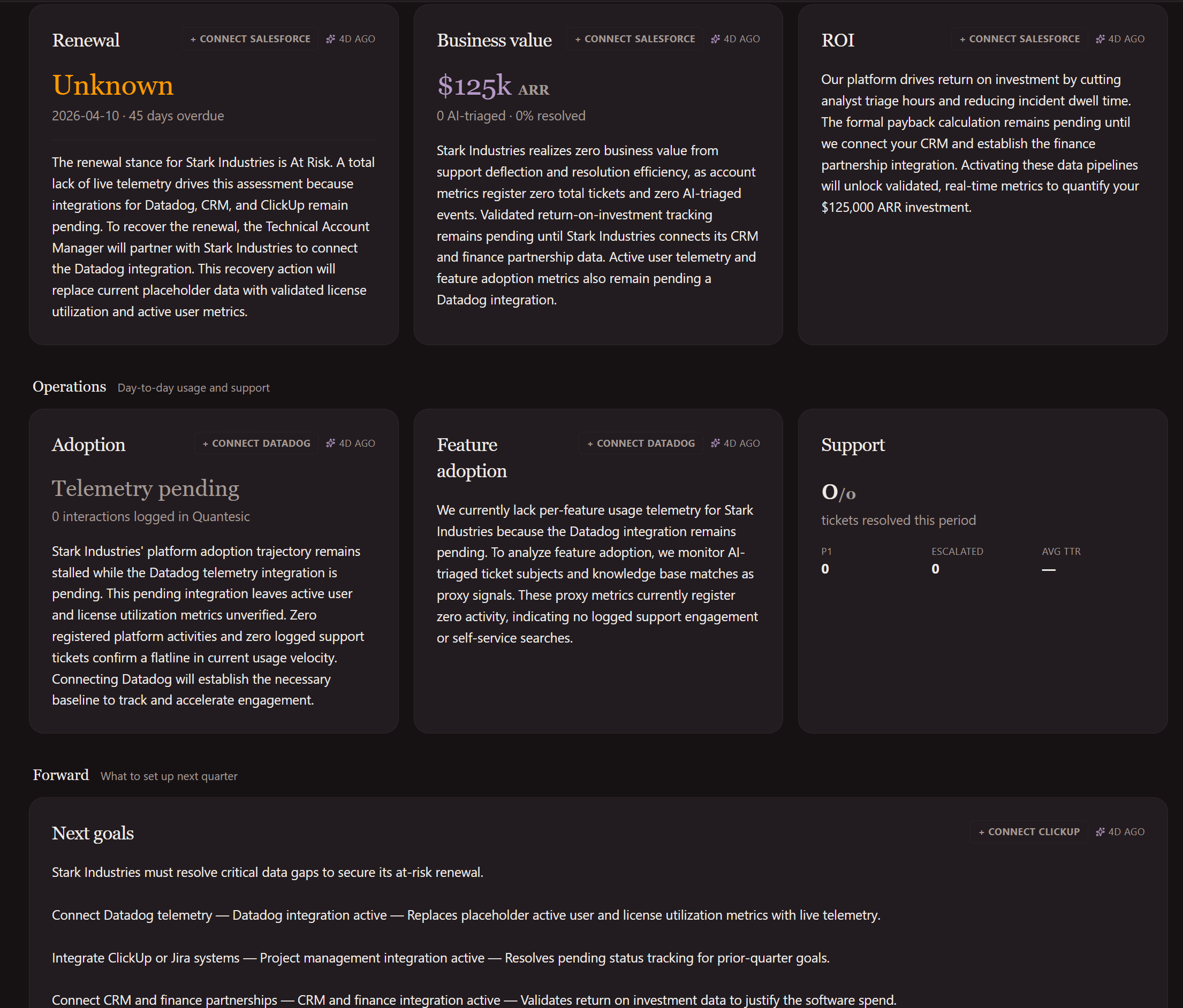Image resolution: width=1183 pixels, height=1008 pixels.
Task: Connect Salesforce from the Business value card
Action: pyautogui.click(x=635, y=39)
